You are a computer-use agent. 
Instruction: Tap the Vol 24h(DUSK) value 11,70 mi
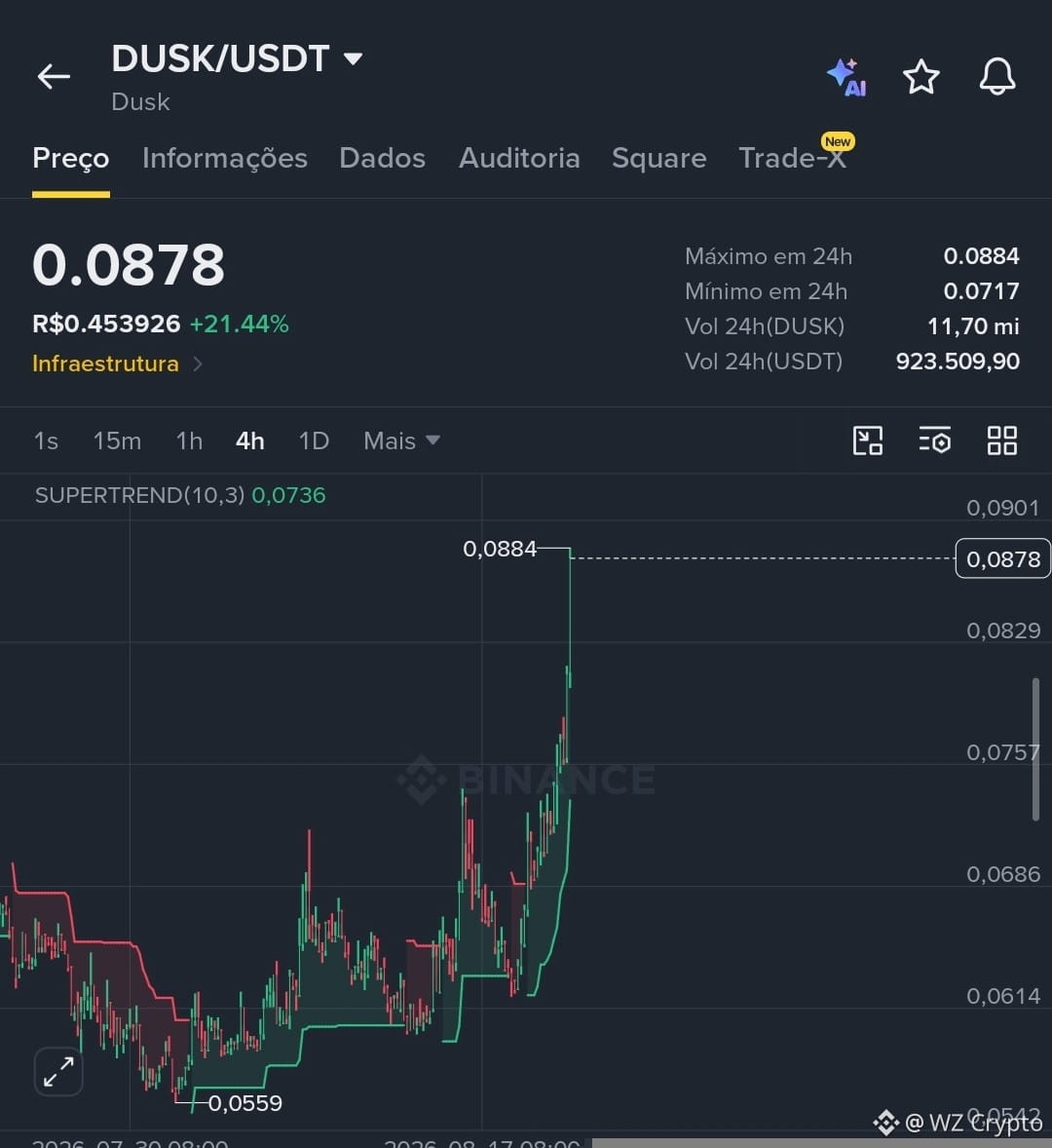(973, 326)
